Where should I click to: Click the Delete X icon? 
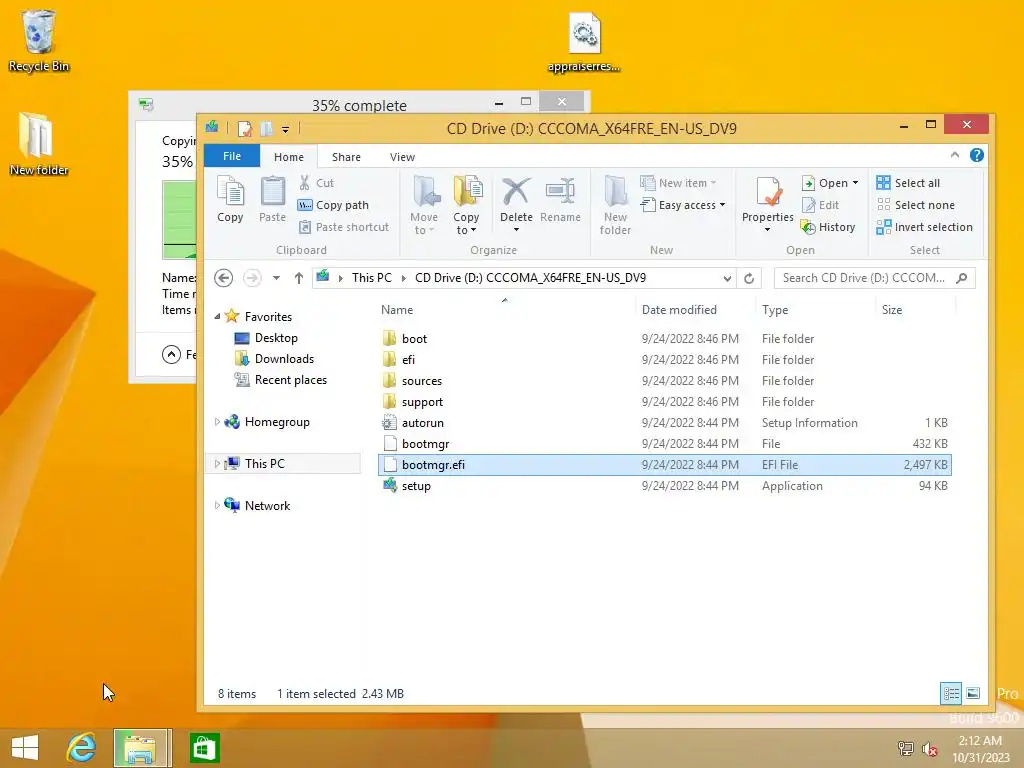click(516, 192)
